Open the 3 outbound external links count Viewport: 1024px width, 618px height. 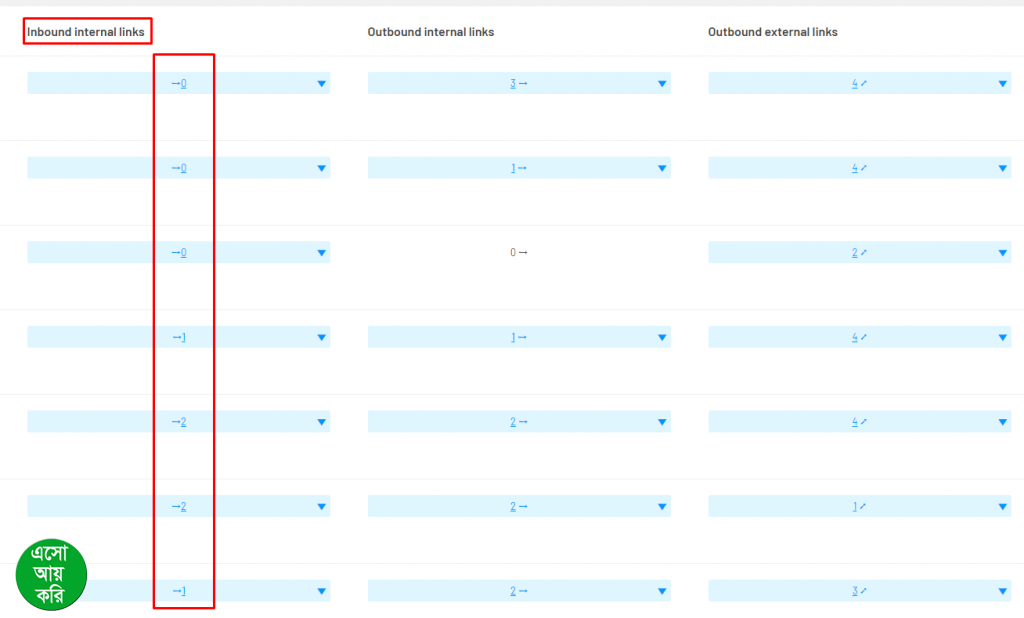coord(854,591)
